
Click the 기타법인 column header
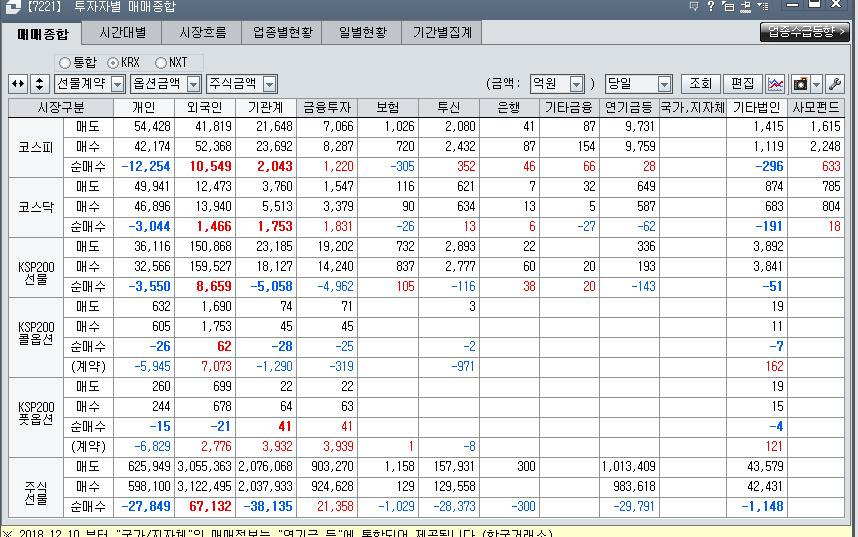point(757,107)
